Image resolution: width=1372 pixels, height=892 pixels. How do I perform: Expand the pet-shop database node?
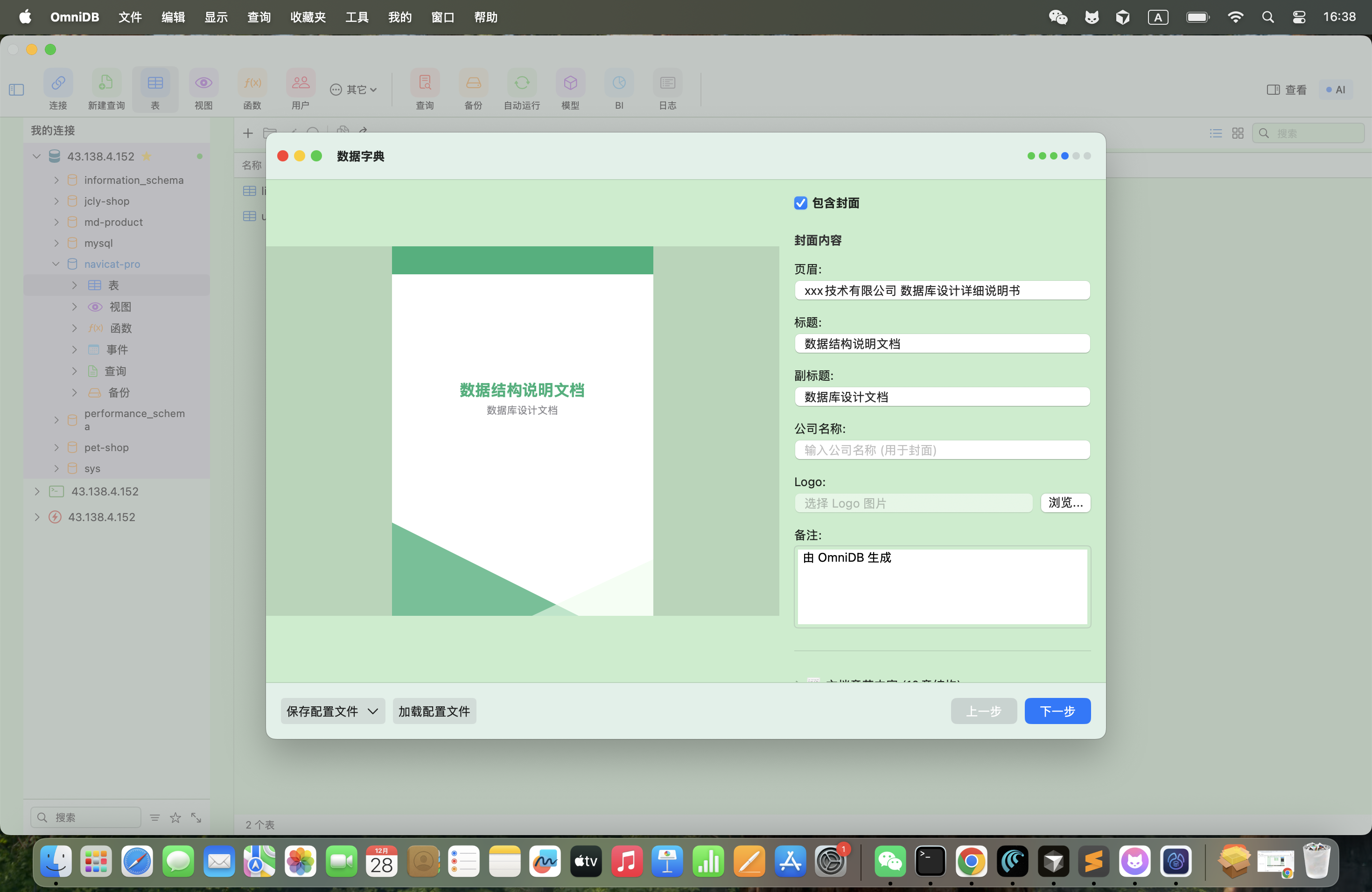click(x=56, y=447)
